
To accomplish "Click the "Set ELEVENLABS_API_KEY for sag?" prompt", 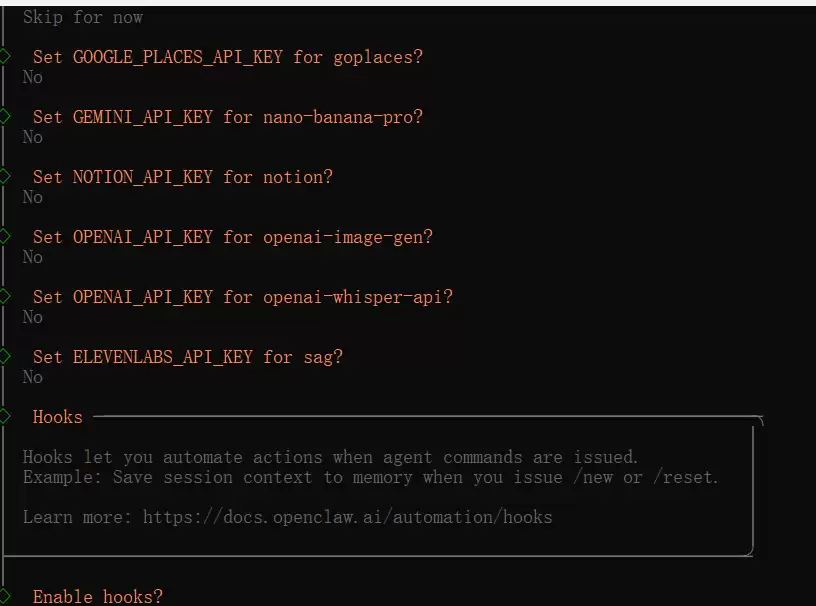I will pos(188,357).
